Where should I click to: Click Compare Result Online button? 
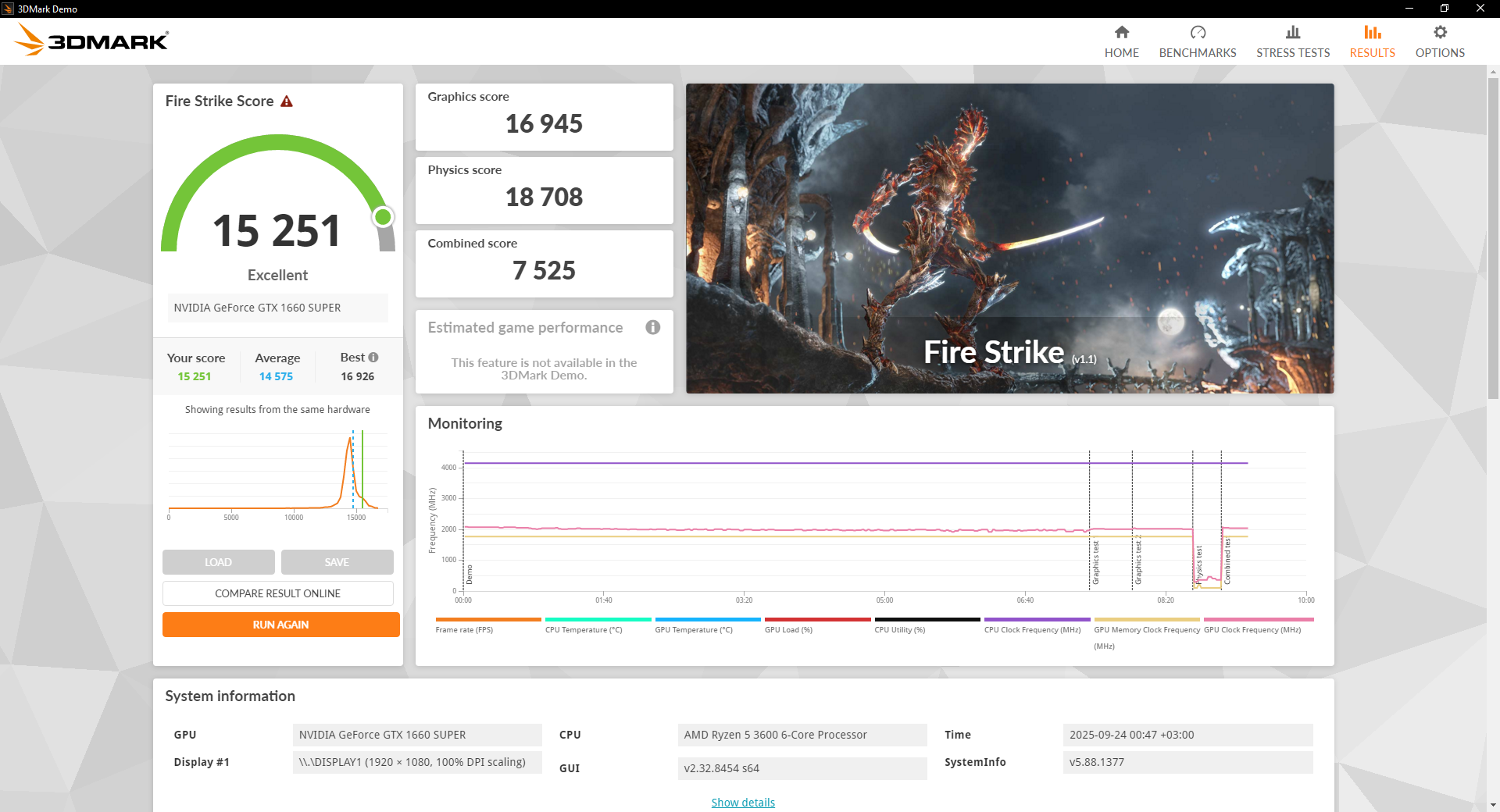click(277, 593)
